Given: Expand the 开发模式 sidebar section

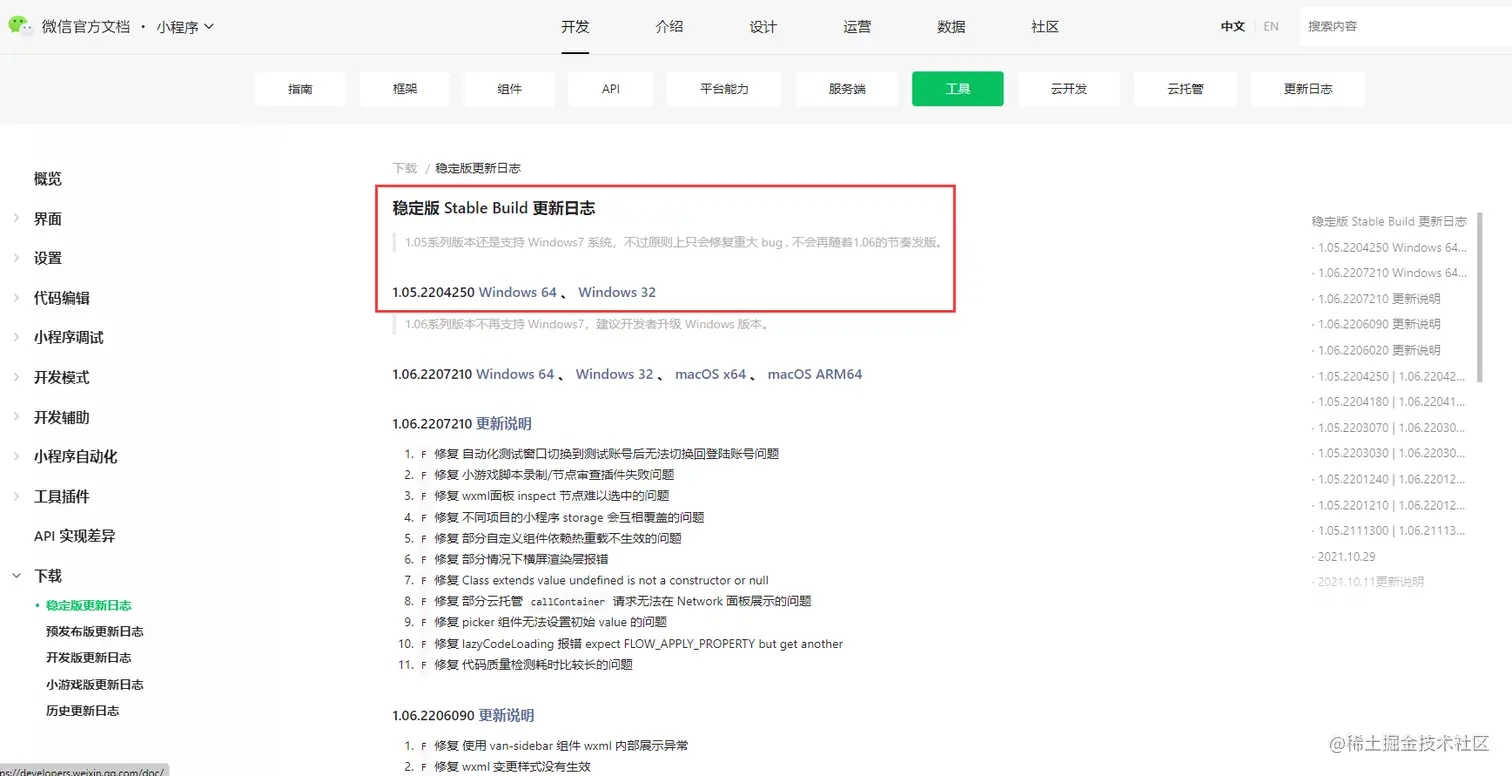Looking at the screenshot, I should point(62,377).
